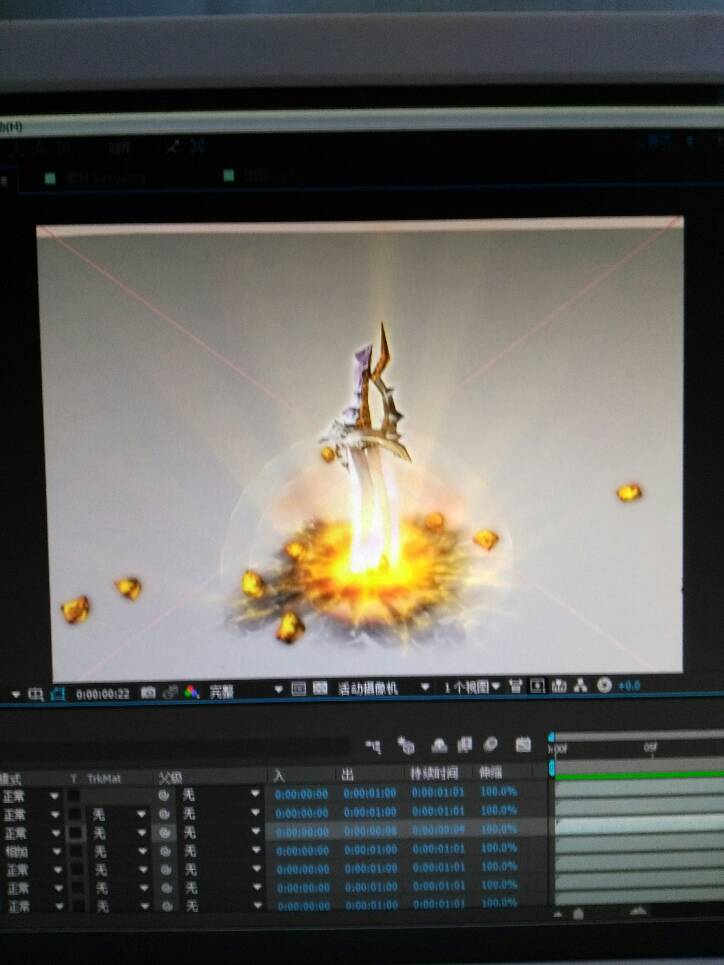Open the 相加 blending mode dropdown
The height and width of the screenshot is (965, 724).
[57, 852]
